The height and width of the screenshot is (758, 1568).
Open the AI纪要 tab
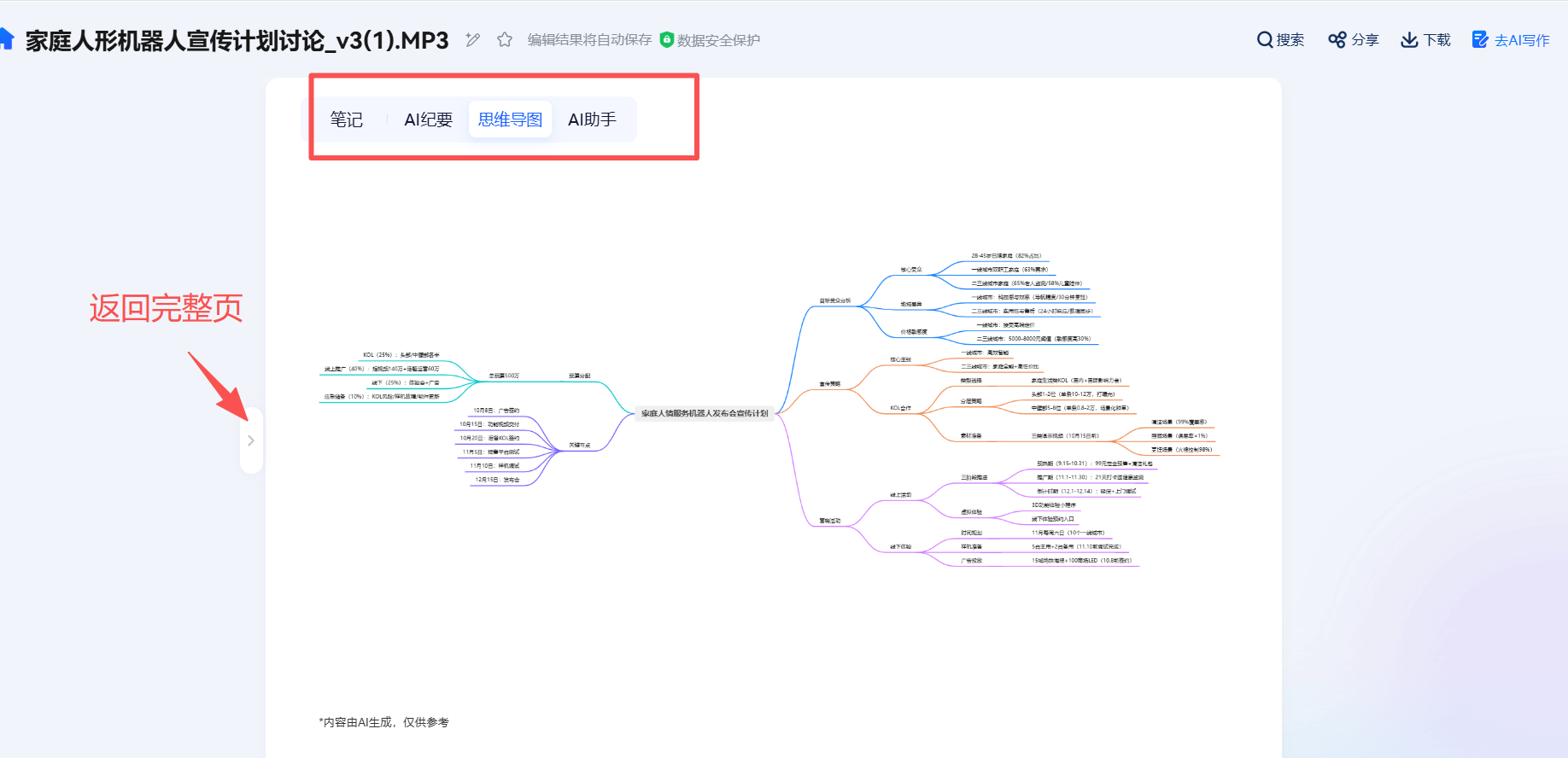428,120
